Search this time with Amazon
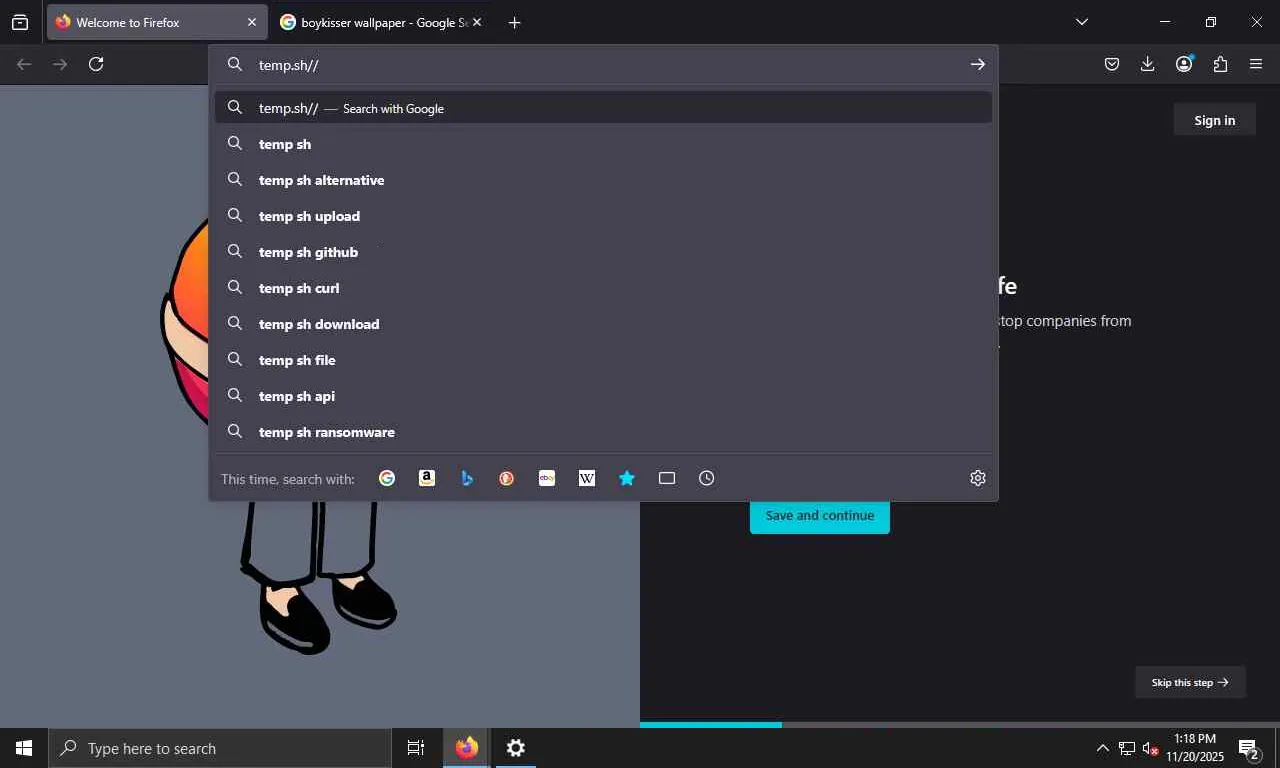The width and height of the screenshot is (1280, 768). pos(427,478)
